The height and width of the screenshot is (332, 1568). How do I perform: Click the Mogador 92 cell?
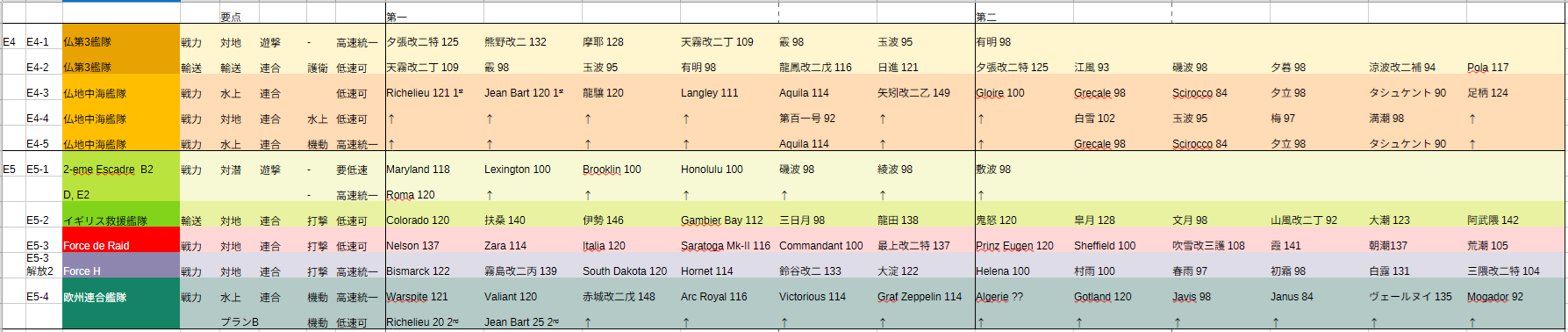(x=1514, y=297)
